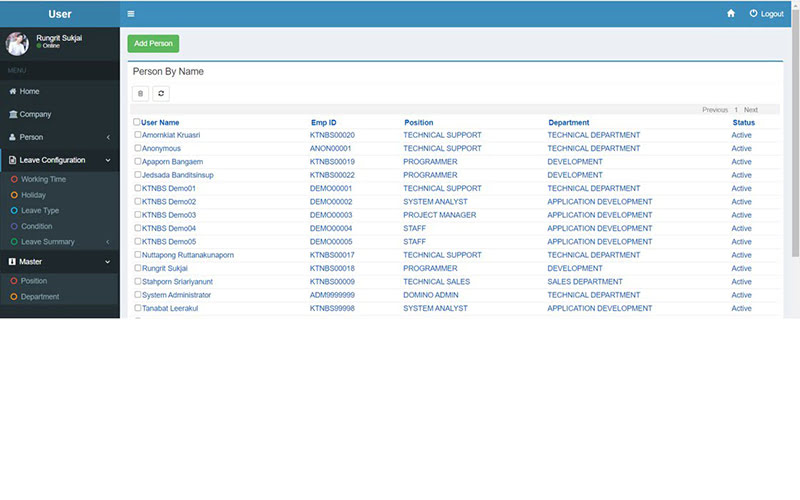The height and width of the screenshot is (500, 800).
Task: Click the orange circle beside Department
Action: point(14,297)
